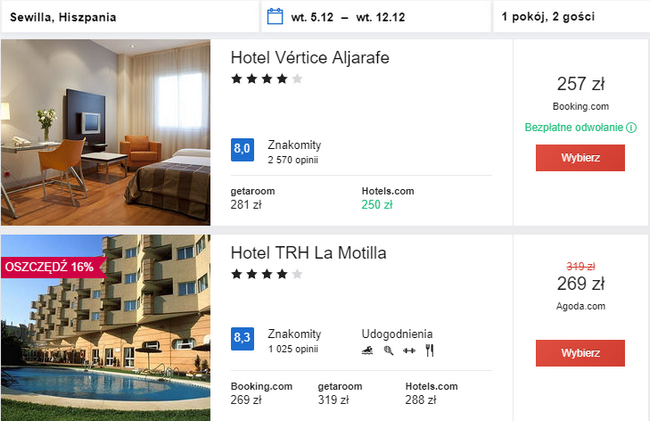View the Hotel TRH La Motilla pool photo
The image size is (650, 421).
click(x=106, y=328)
